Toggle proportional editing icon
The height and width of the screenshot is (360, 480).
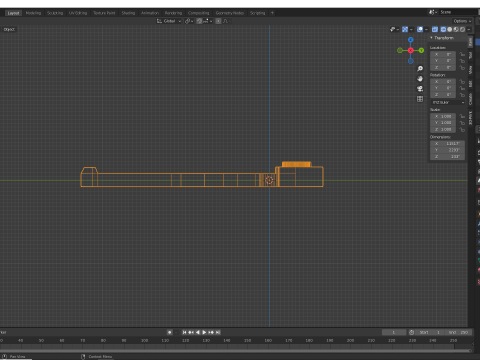[218, 21]
